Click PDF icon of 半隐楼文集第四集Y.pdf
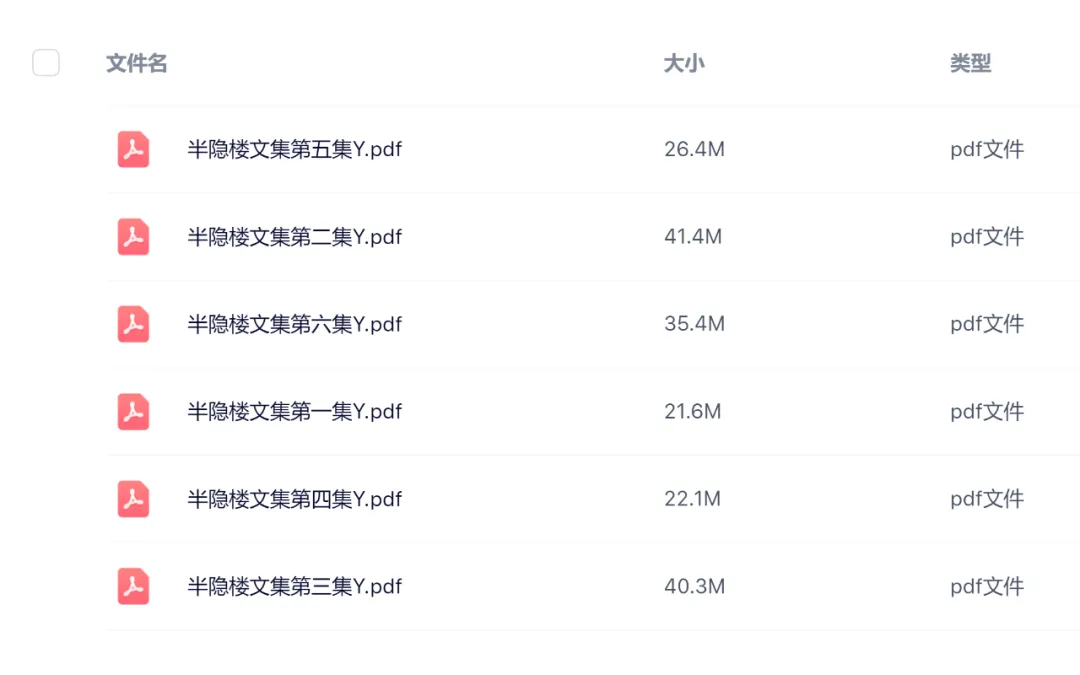 tap(133, 498)
